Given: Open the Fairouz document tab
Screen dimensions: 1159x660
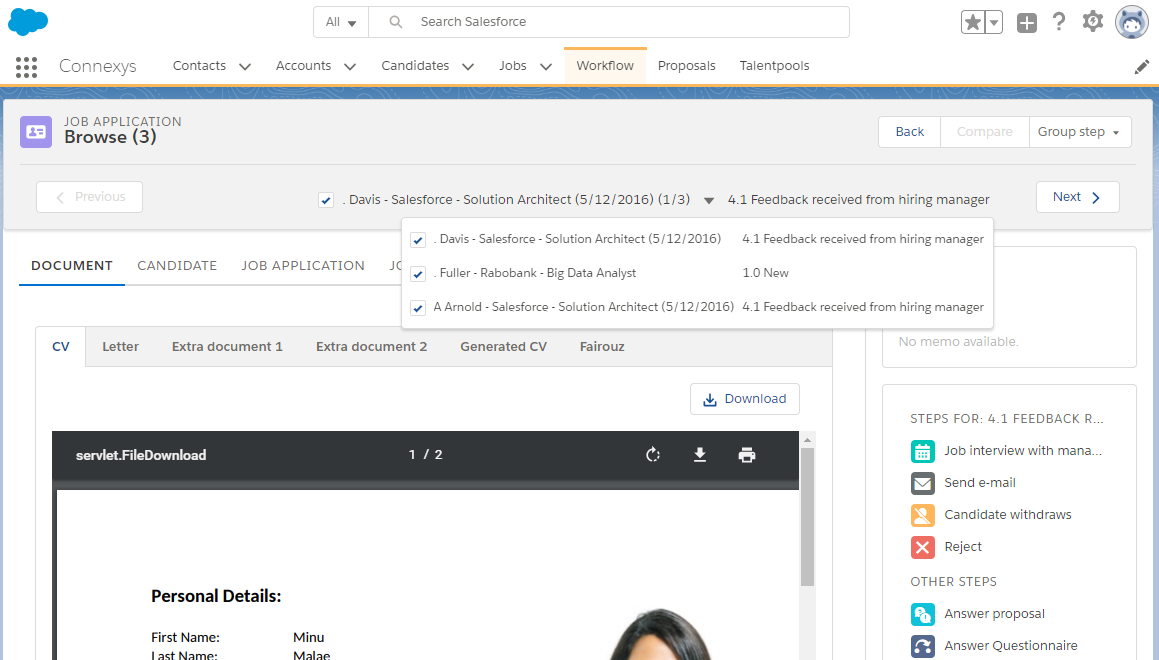Looking at the screenshot, I should point(602,347).
